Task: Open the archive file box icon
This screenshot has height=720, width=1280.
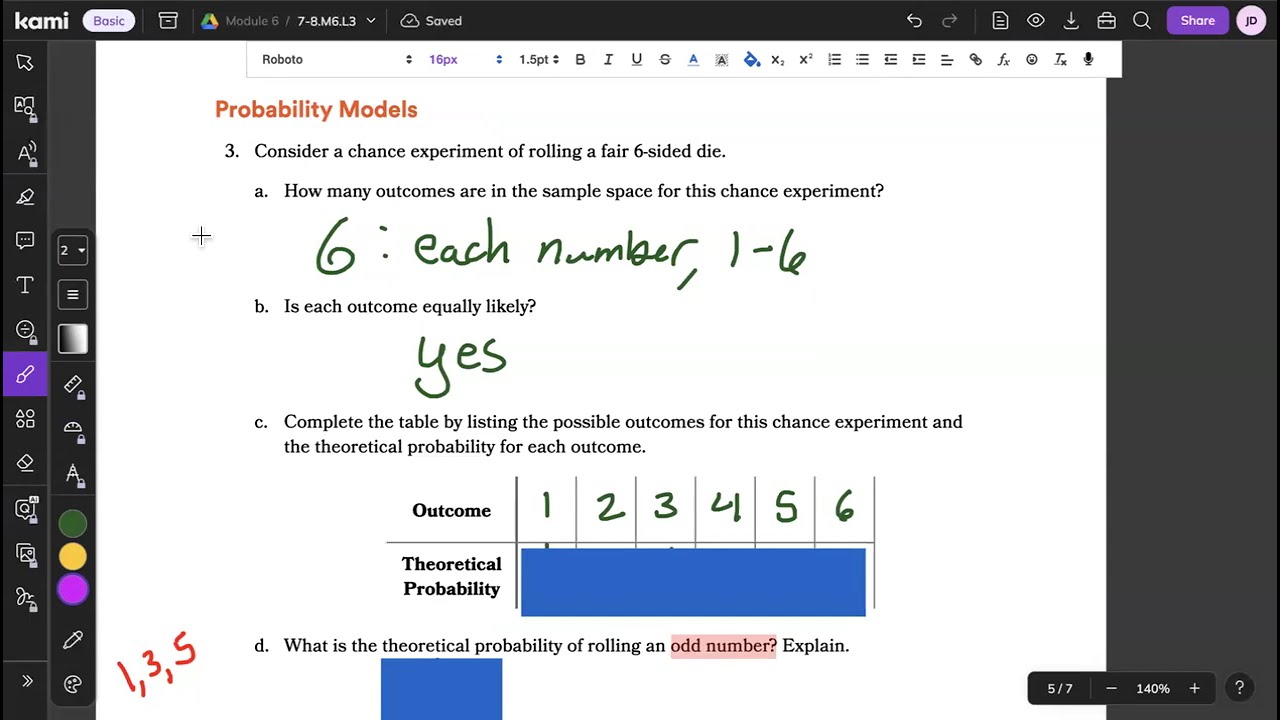Action: click(x=168, y=20)
